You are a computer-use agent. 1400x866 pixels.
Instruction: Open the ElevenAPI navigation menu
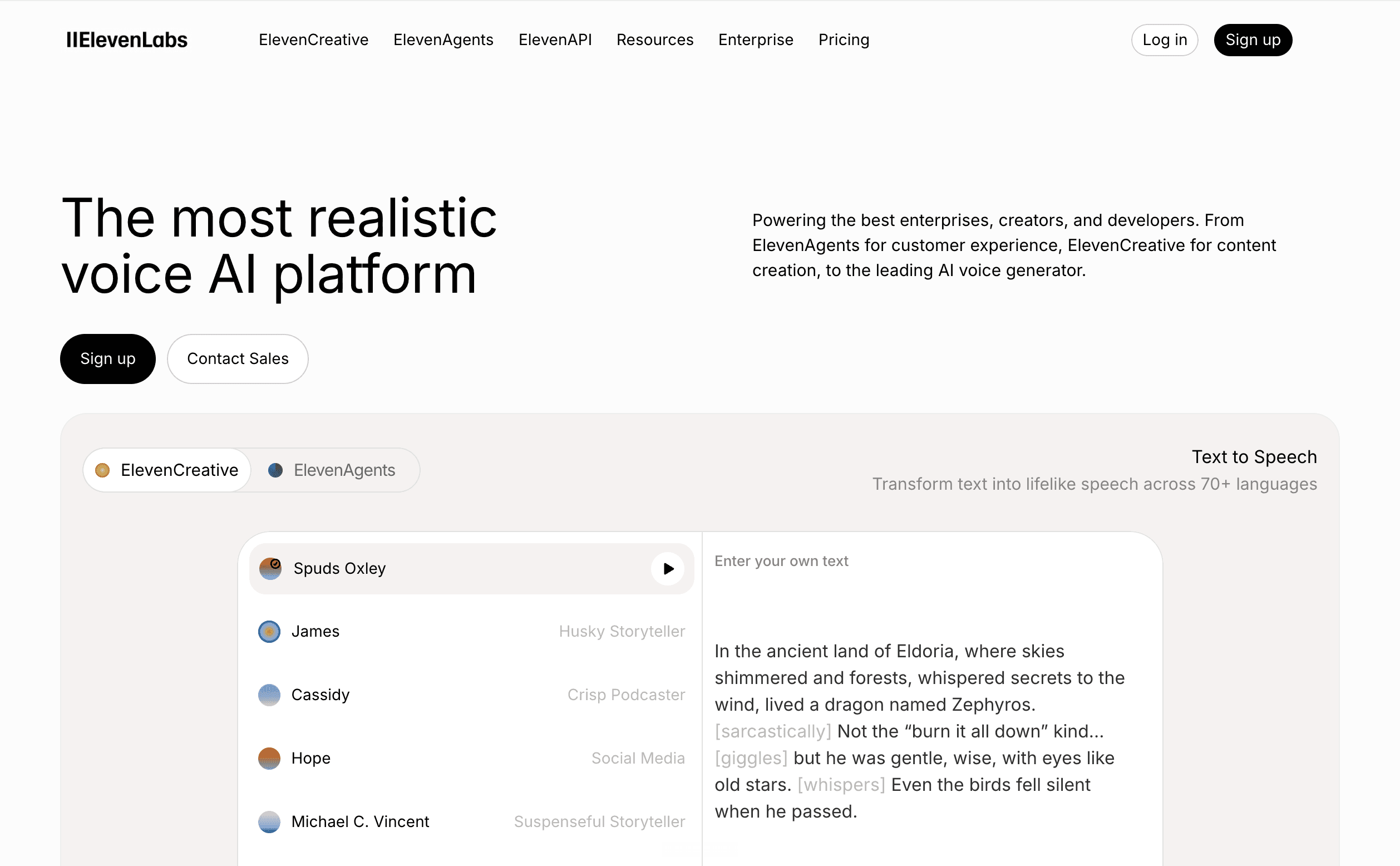click(555, 40)
